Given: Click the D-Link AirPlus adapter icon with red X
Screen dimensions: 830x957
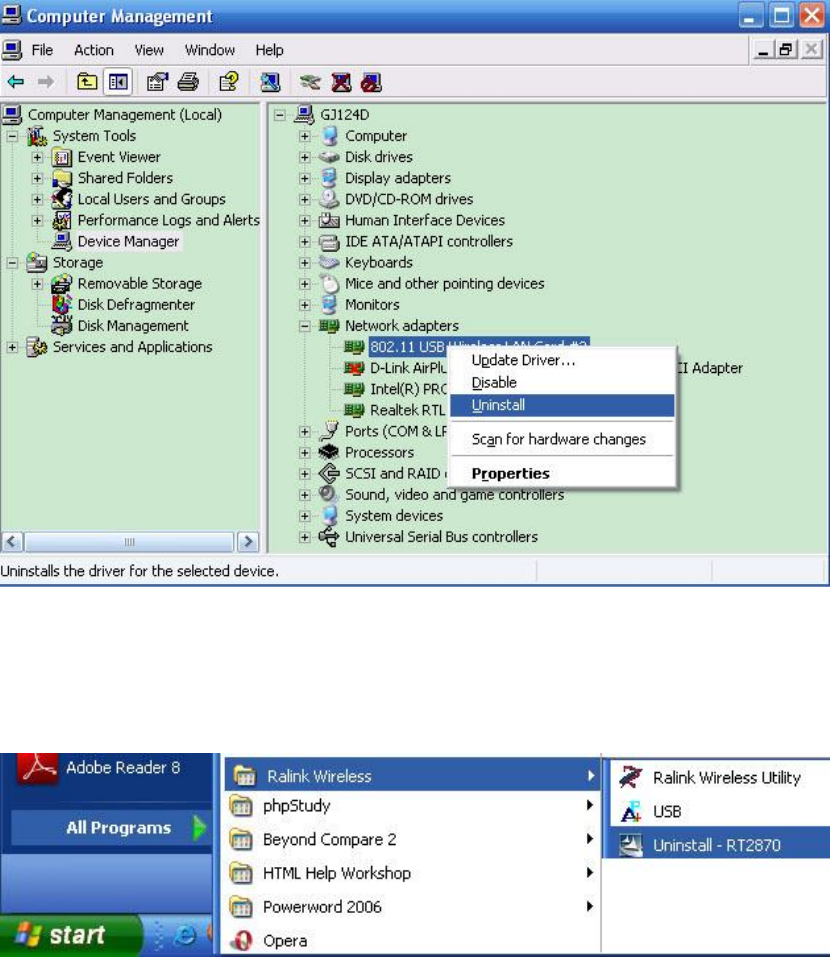Looking at the screenshot, I should click(x=354, y=368).
